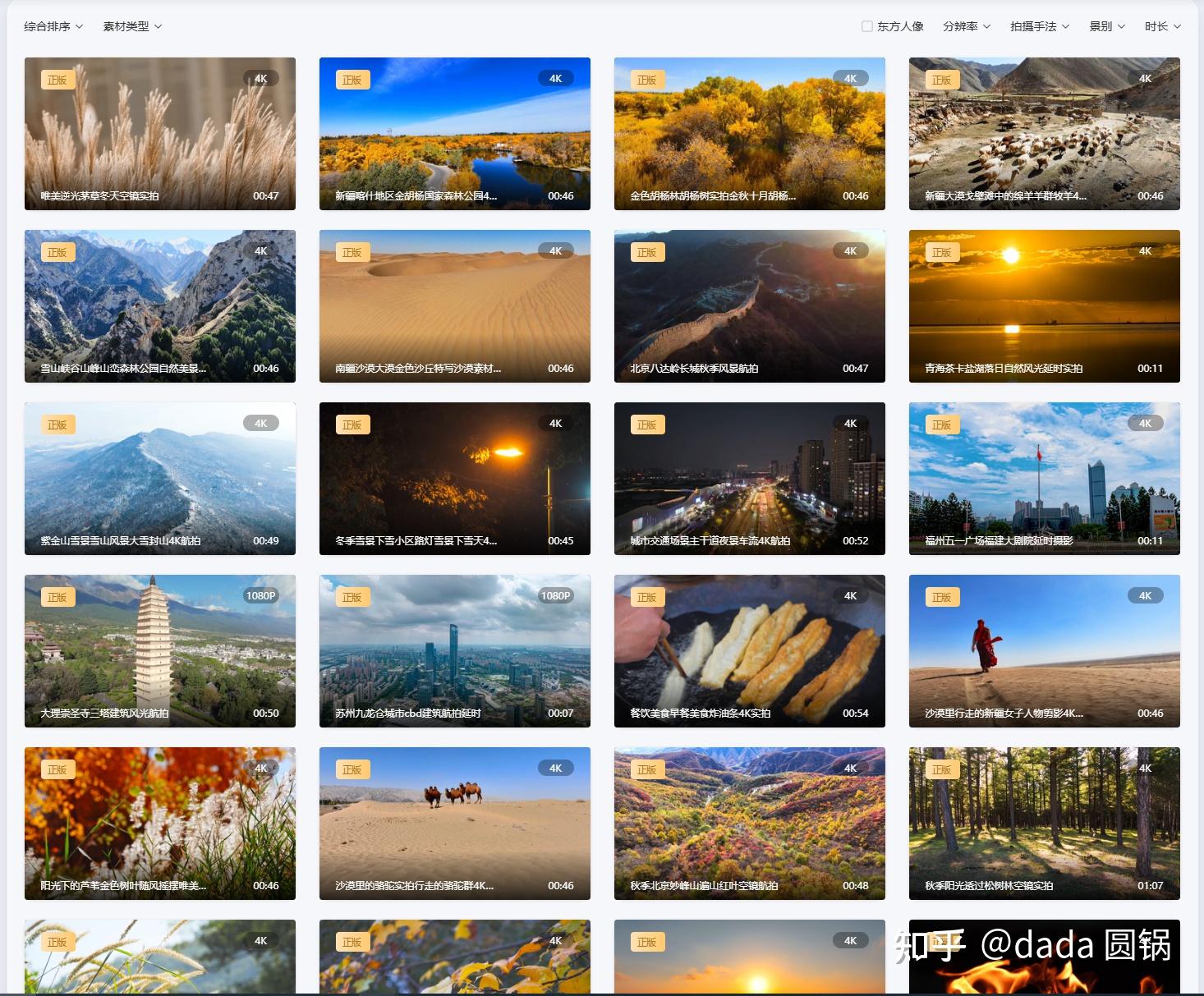The height and width of the screenshot is (996, 1204).
Task: Open the 分辨率 filter dropdown
Action: 967,26
